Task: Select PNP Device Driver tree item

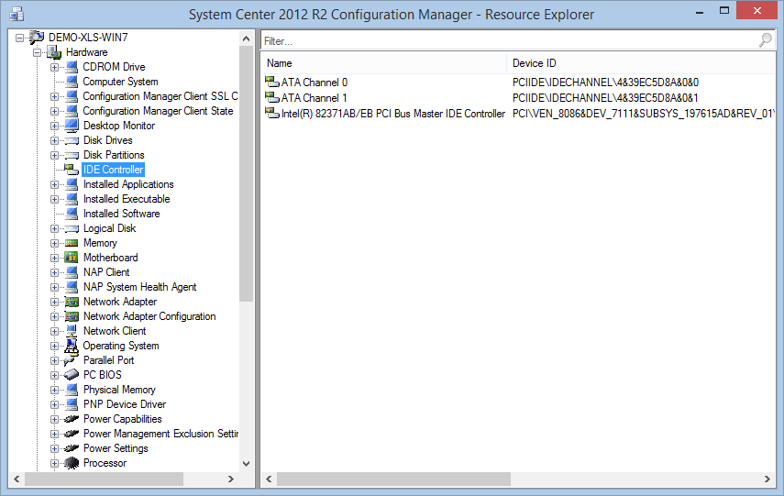Action: click(124, 404)
